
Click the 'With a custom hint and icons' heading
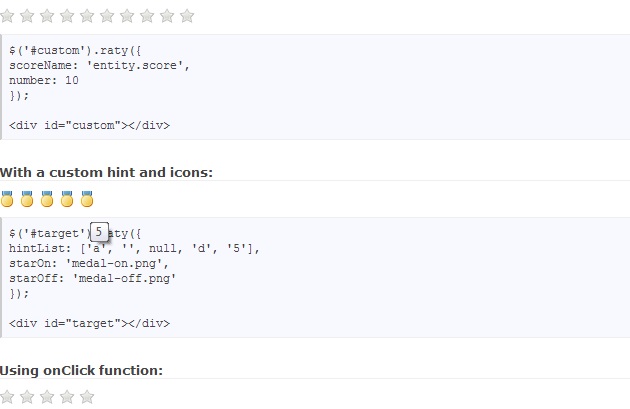(x=106, y=172)
